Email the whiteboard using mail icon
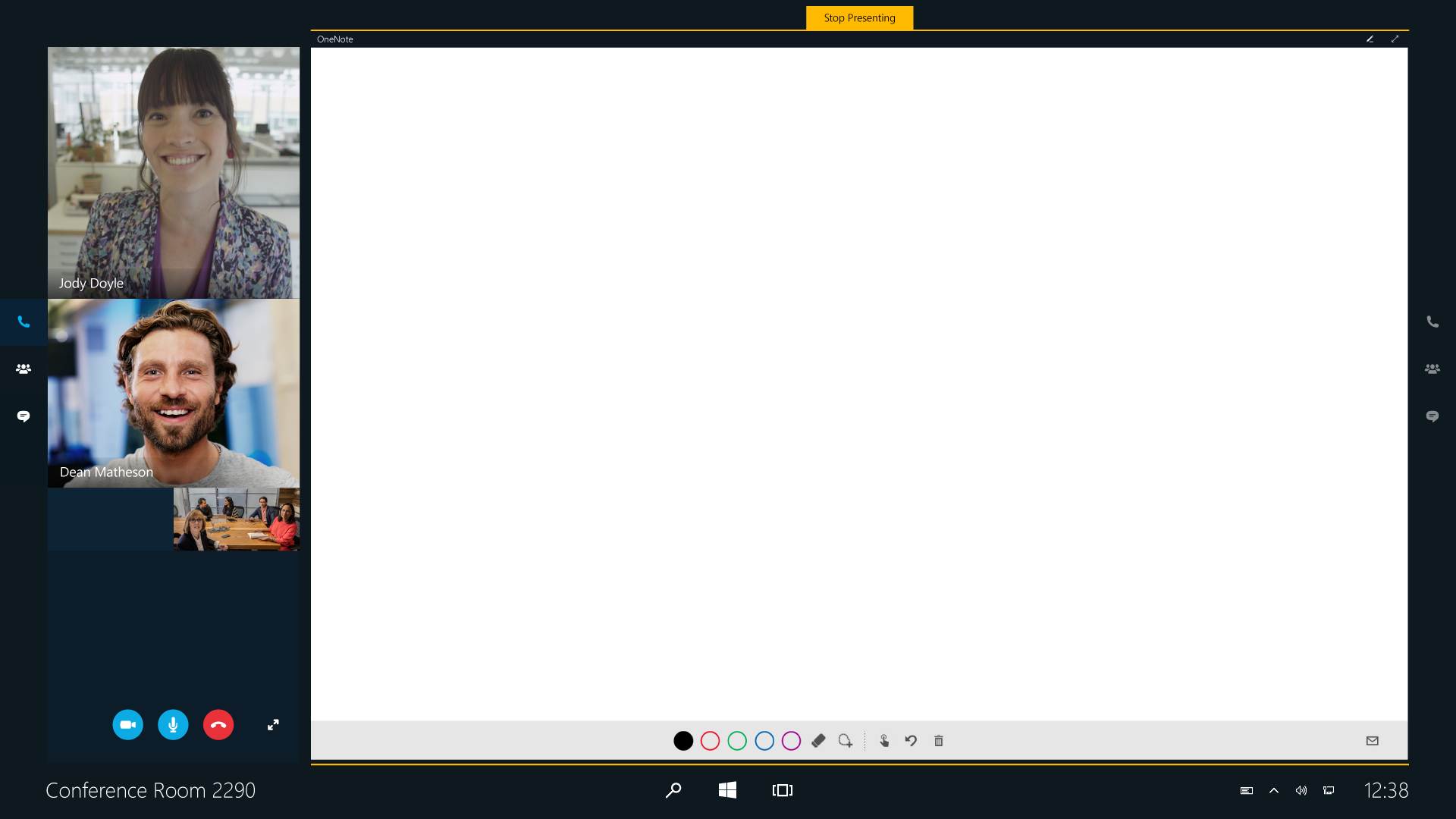This screenshot has height=819, width=1456. click(1373, 741)
